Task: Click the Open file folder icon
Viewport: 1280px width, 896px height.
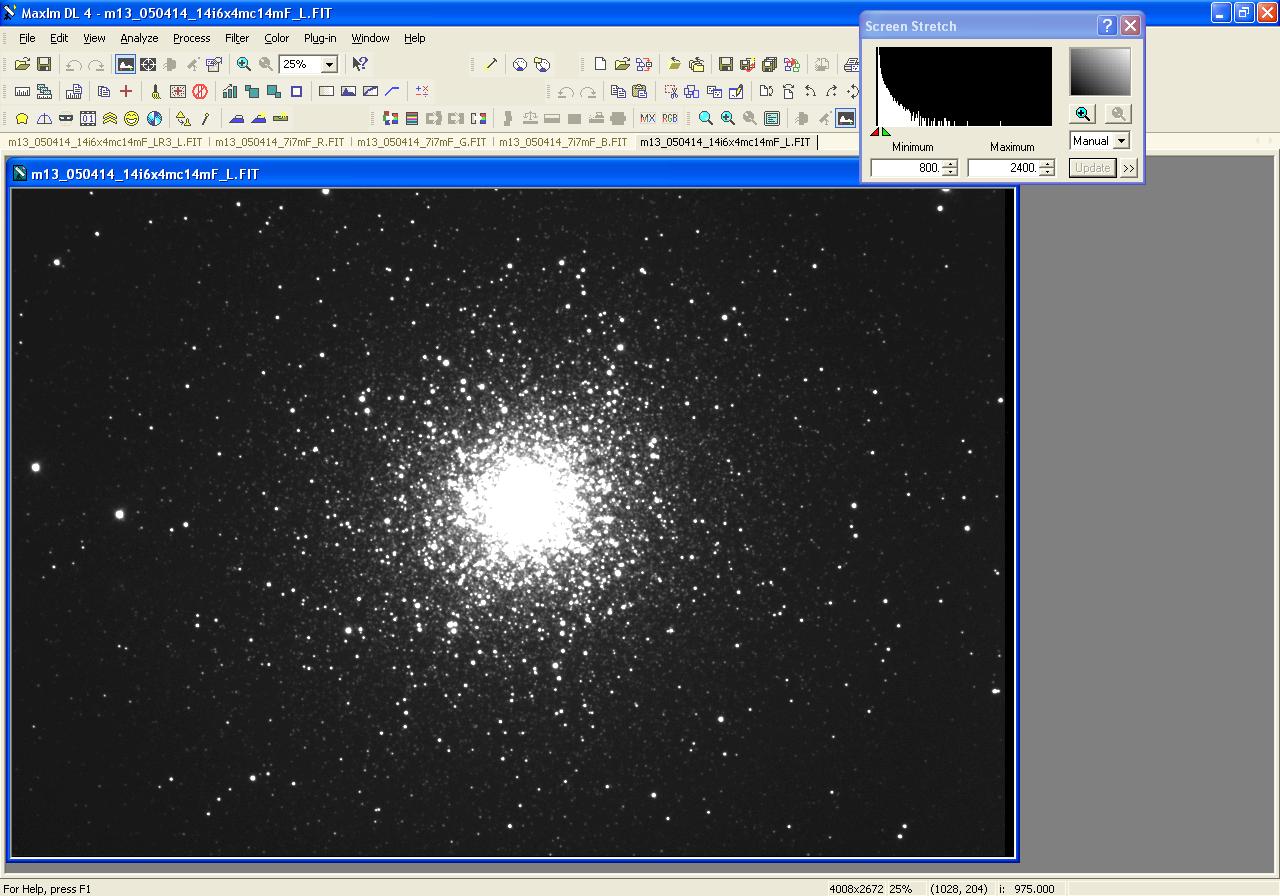Action: click(x=22, y=64)
